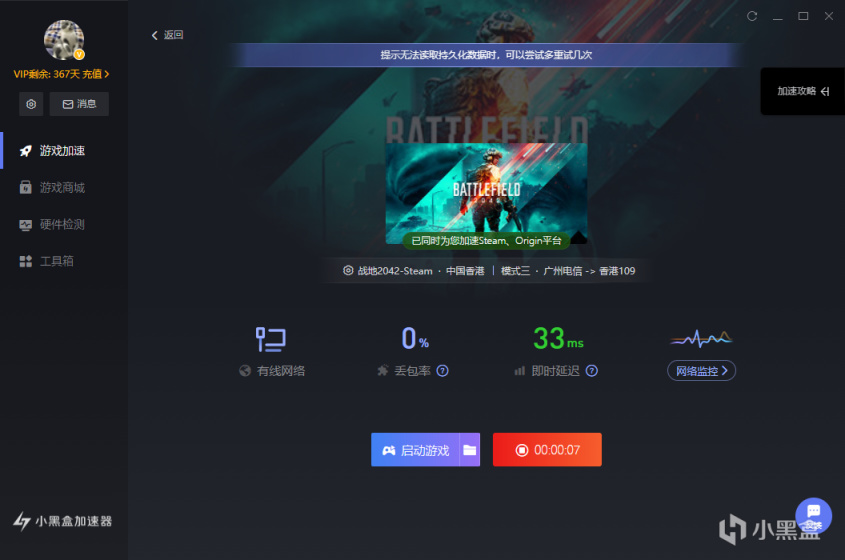Open 网络监控 network monitor button
Image resolution: width=845 pixels, height=560 pixels.
[701, 371]
